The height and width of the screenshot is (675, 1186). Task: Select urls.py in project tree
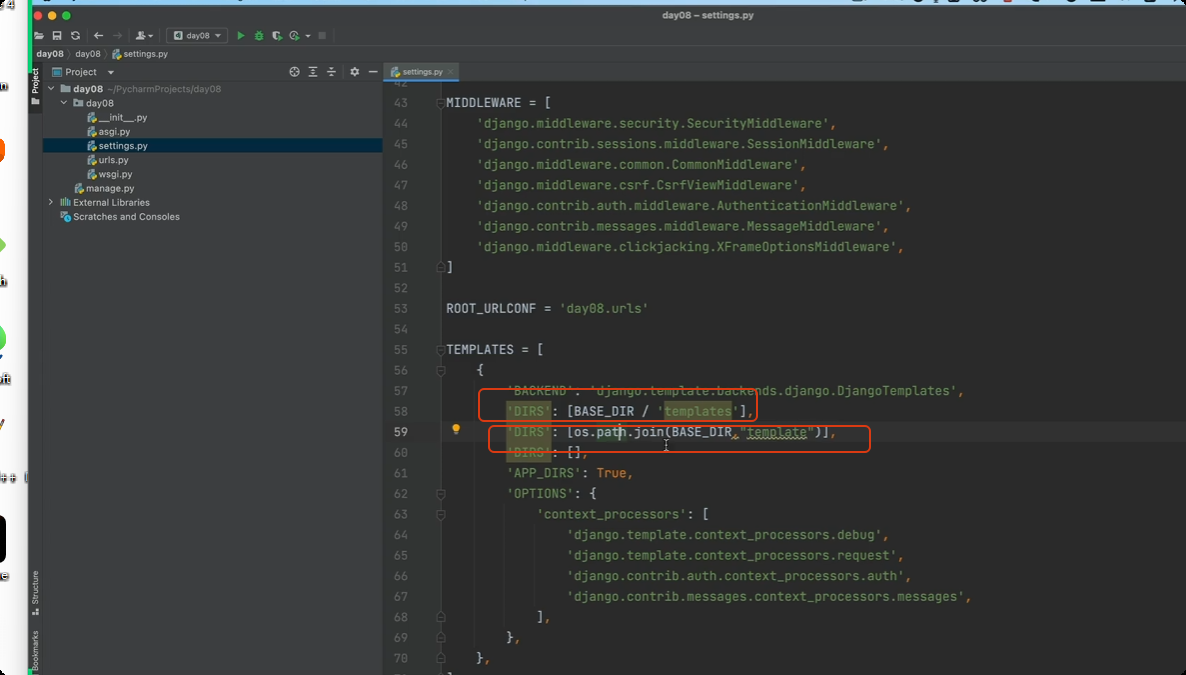coord(113,160)
